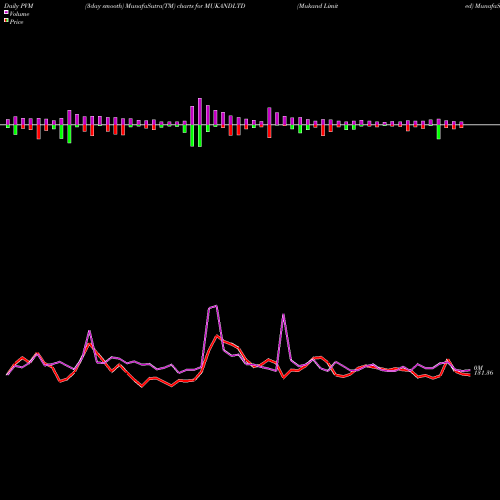The image size is (500, 500).
Task: Click the highest peak of the red price line
Action: coord(217,335)
